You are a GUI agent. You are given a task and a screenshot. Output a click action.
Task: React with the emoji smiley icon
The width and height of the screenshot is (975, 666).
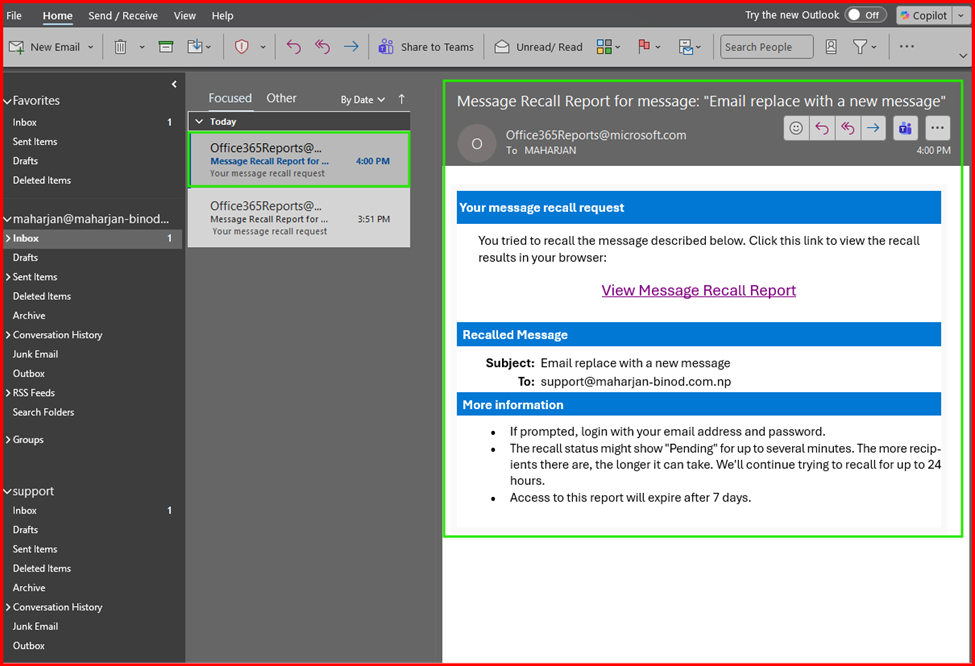(796, 128)
